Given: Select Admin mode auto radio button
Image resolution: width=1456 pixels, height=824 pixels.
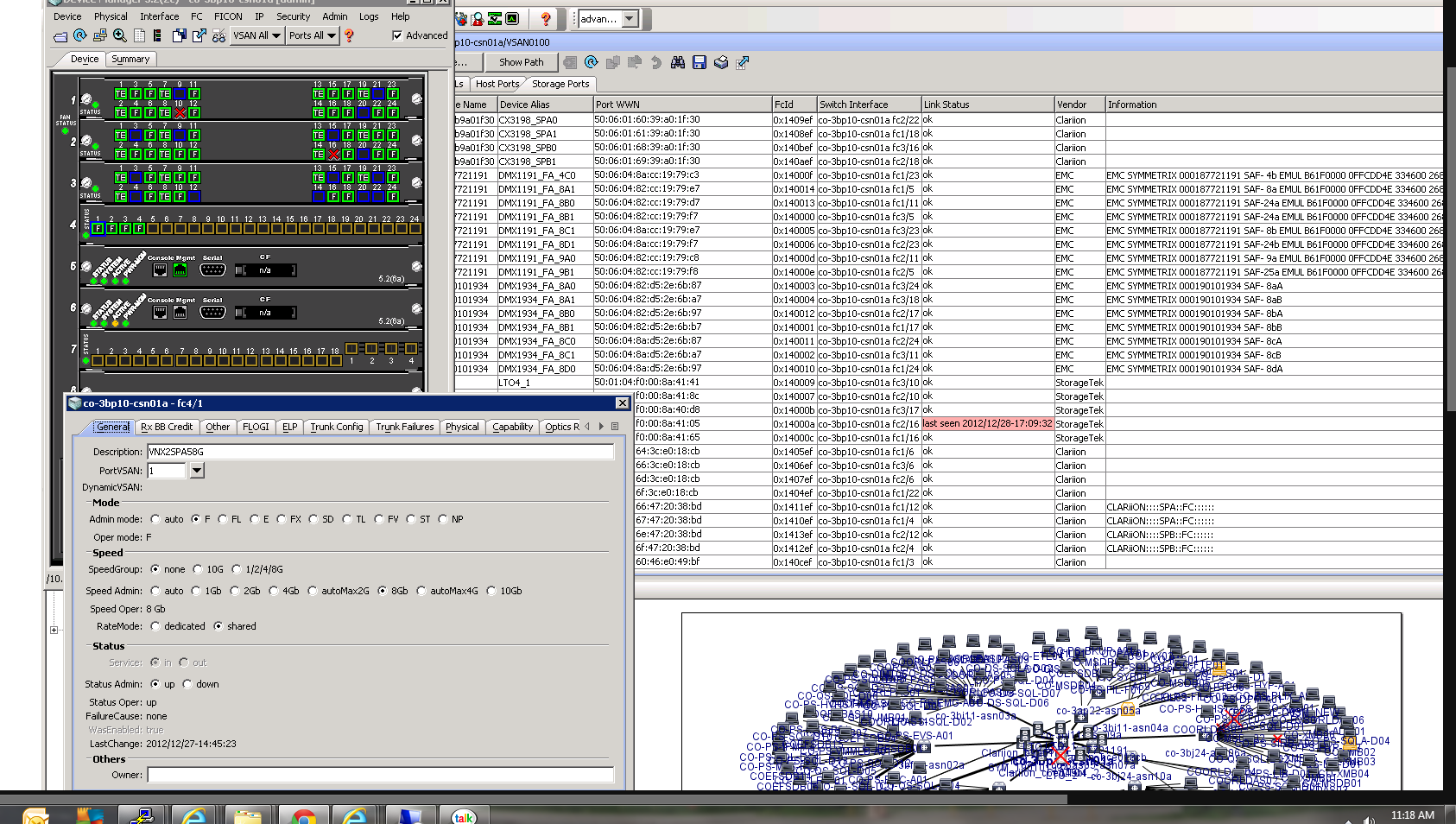Looking at the screenshot, I should pyautogui.click(x=155, y=519).
